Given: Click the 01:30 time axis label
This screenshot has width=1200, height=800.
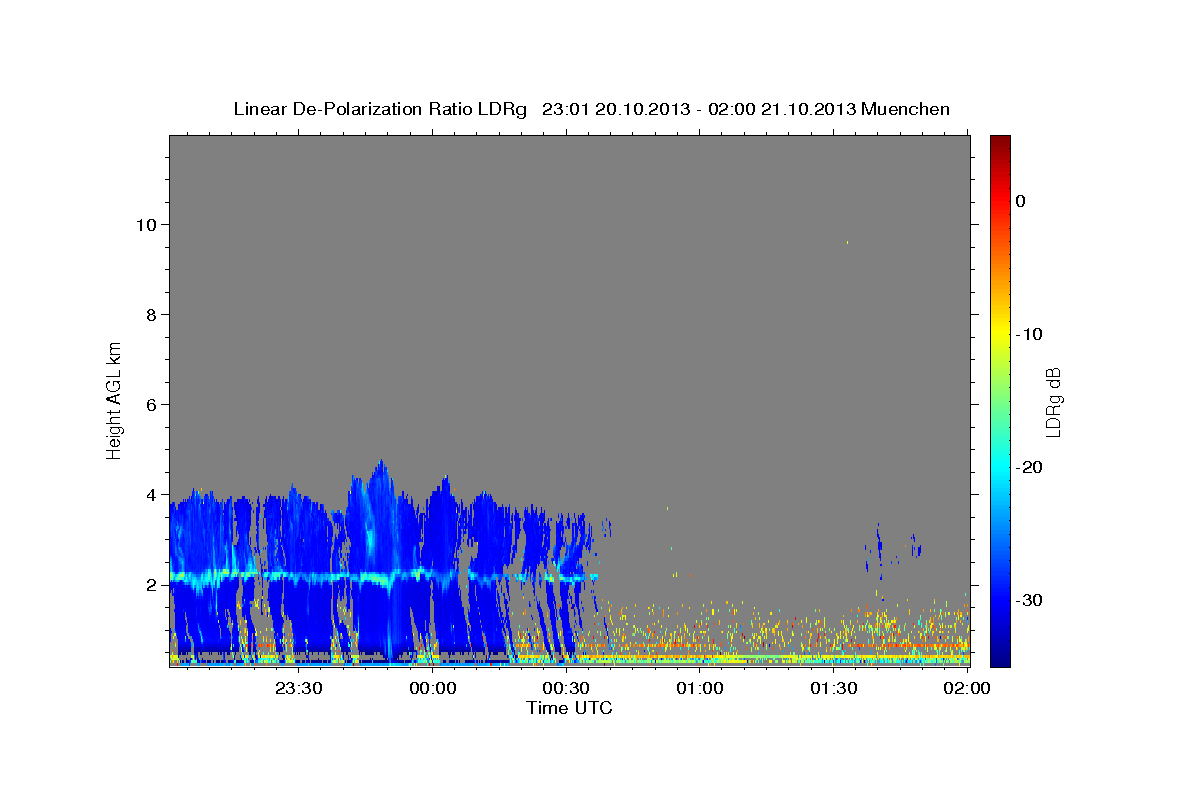Looking at the screenshot, I should tap(834, 688).
